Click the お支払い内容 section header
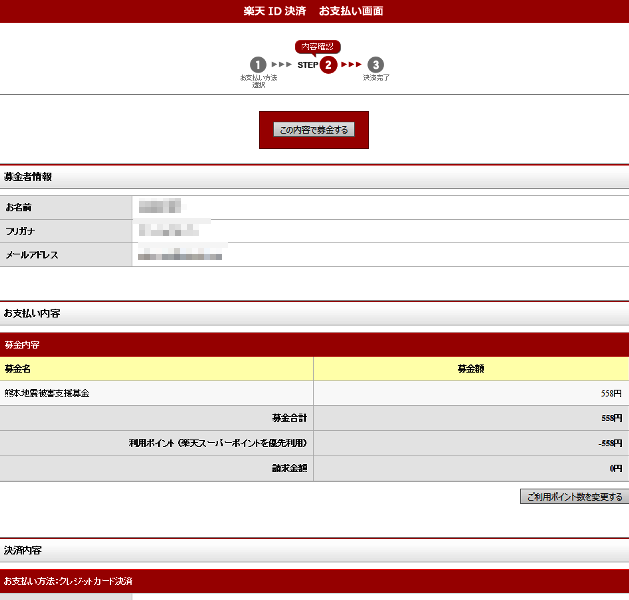This screenshot has height=600, width=629. click(314, 313)
